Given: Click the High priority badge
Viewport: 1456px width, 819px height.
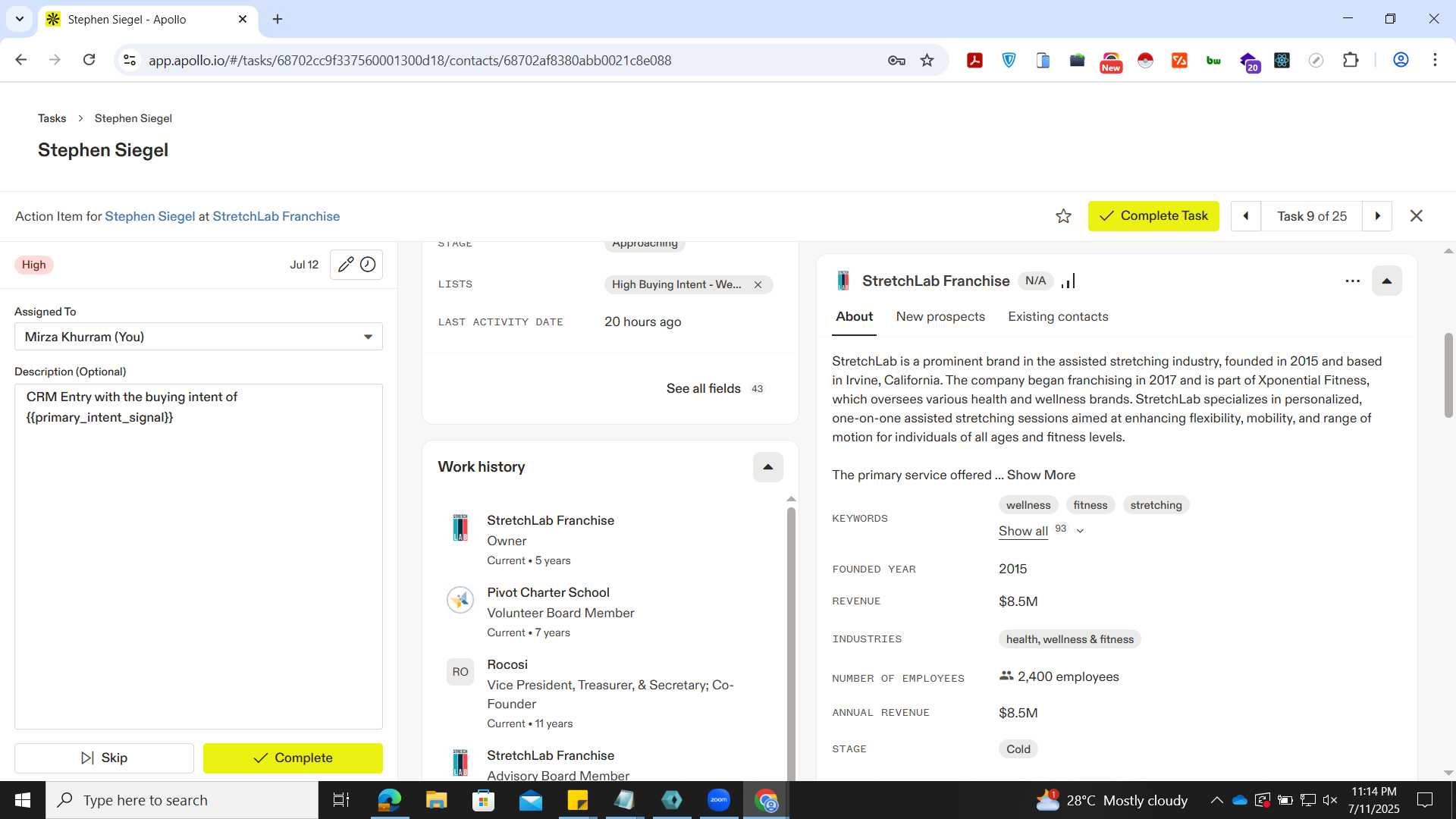Looking at the screenshot, I should (33, 265).
